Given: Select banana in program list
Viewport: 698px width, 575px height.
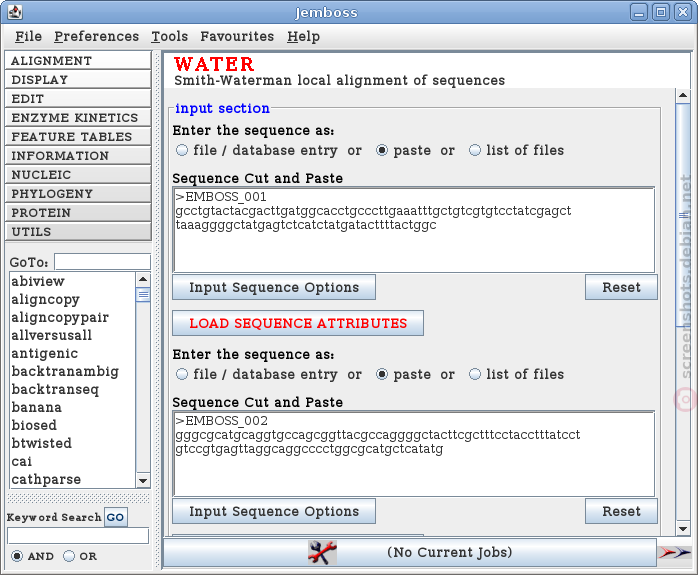Looking at the screenshot, I should 72,407.
